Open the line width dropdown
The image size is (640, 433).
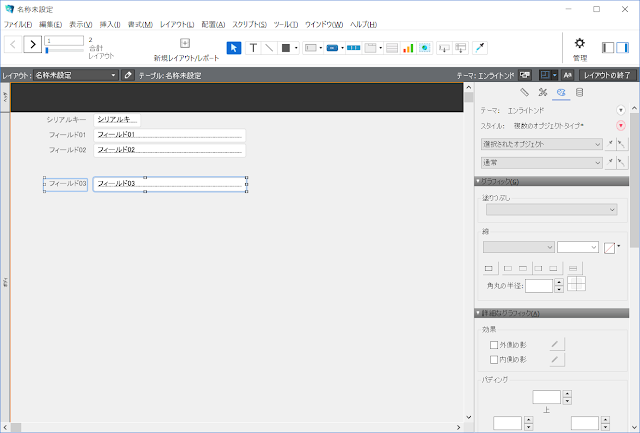tap(578, 247)
